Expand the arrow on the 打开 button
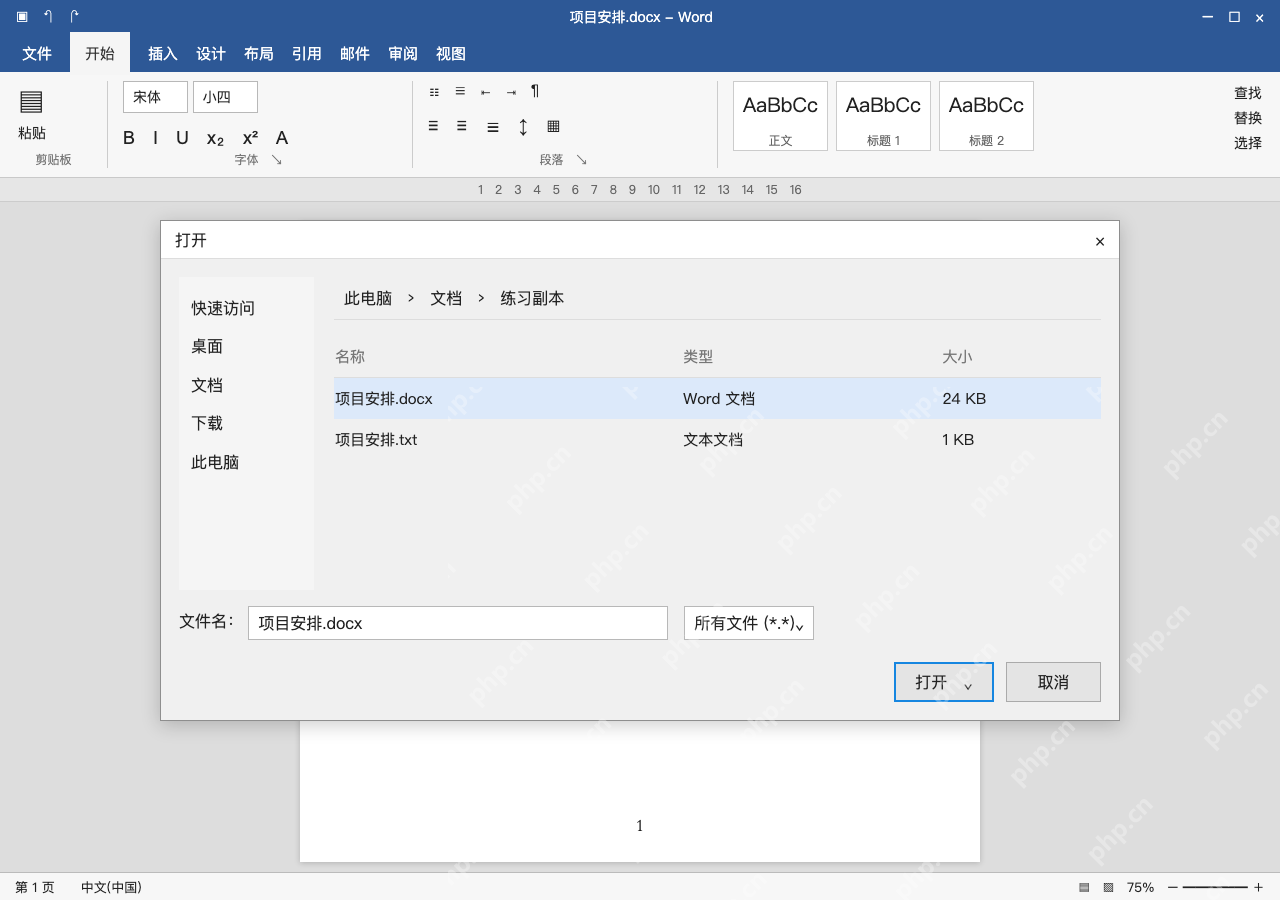The height and width of the screenshot is (900, 1280). 968,685
